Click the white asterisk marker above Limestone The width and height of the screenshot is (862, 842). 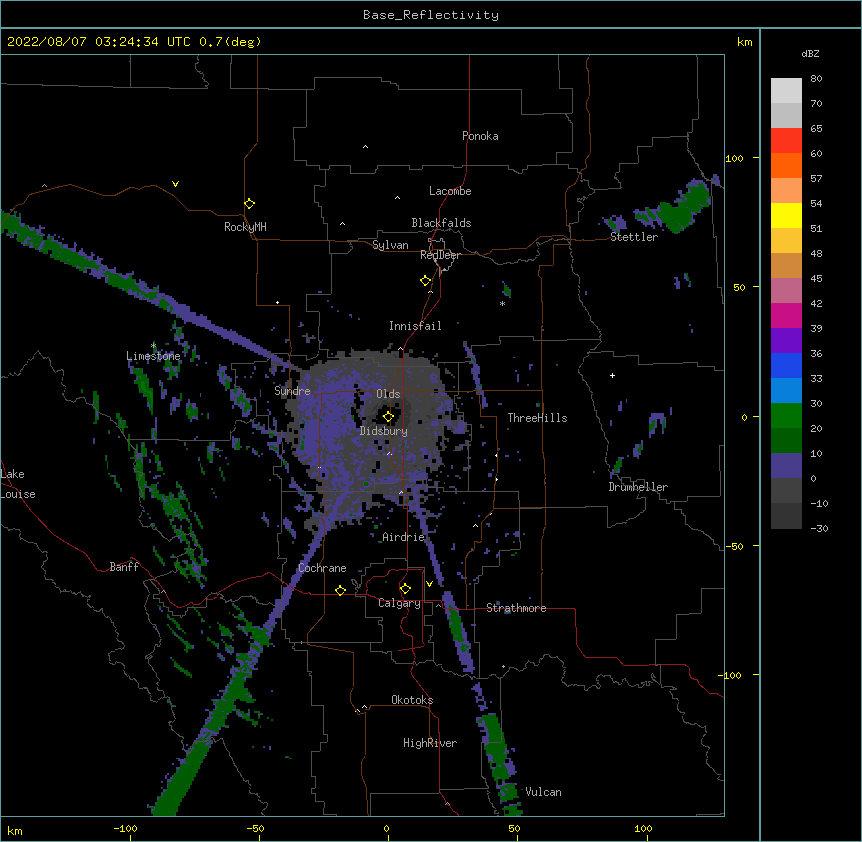coord(153,346)
